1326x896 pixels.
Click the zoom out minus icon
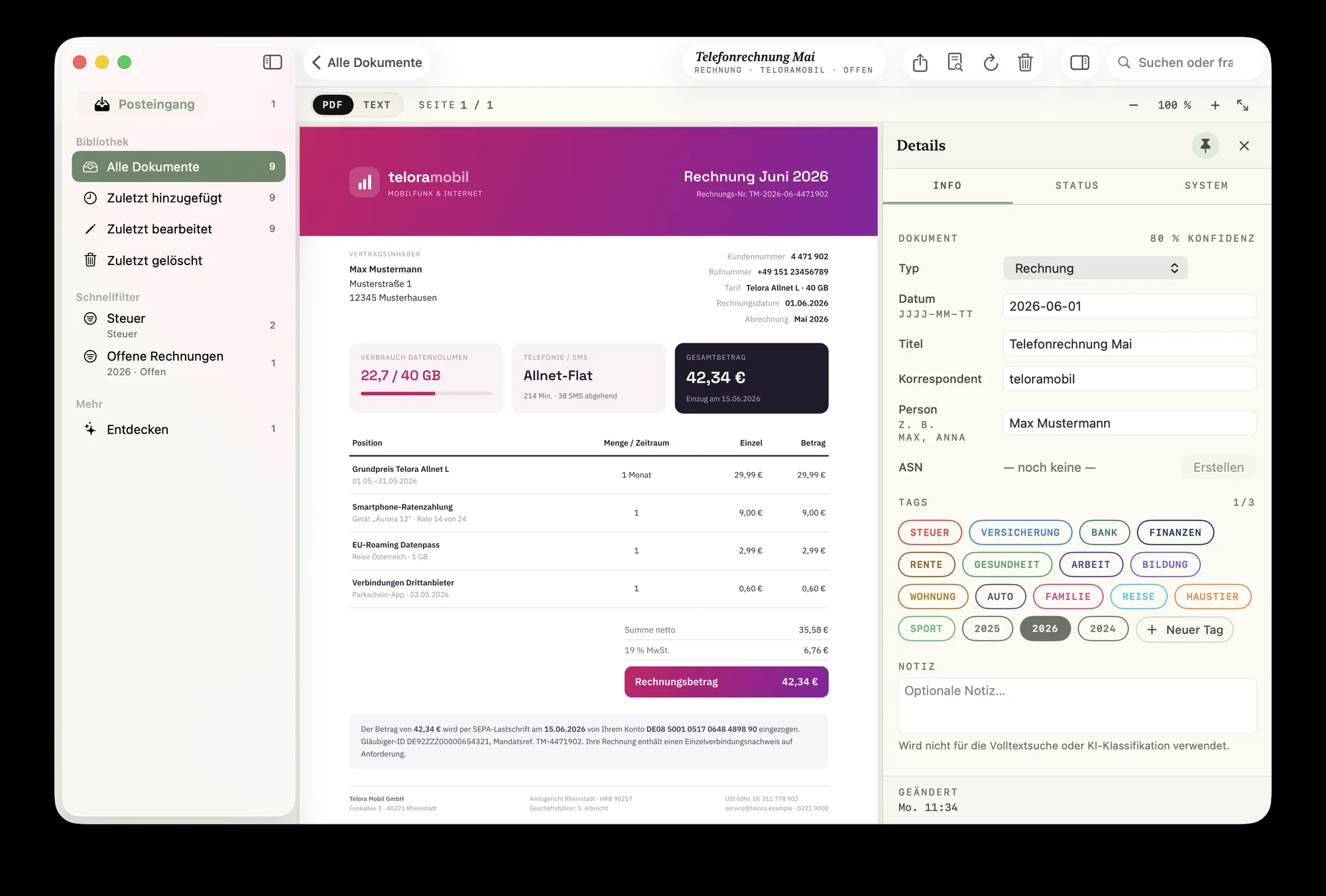(1134, 105)
